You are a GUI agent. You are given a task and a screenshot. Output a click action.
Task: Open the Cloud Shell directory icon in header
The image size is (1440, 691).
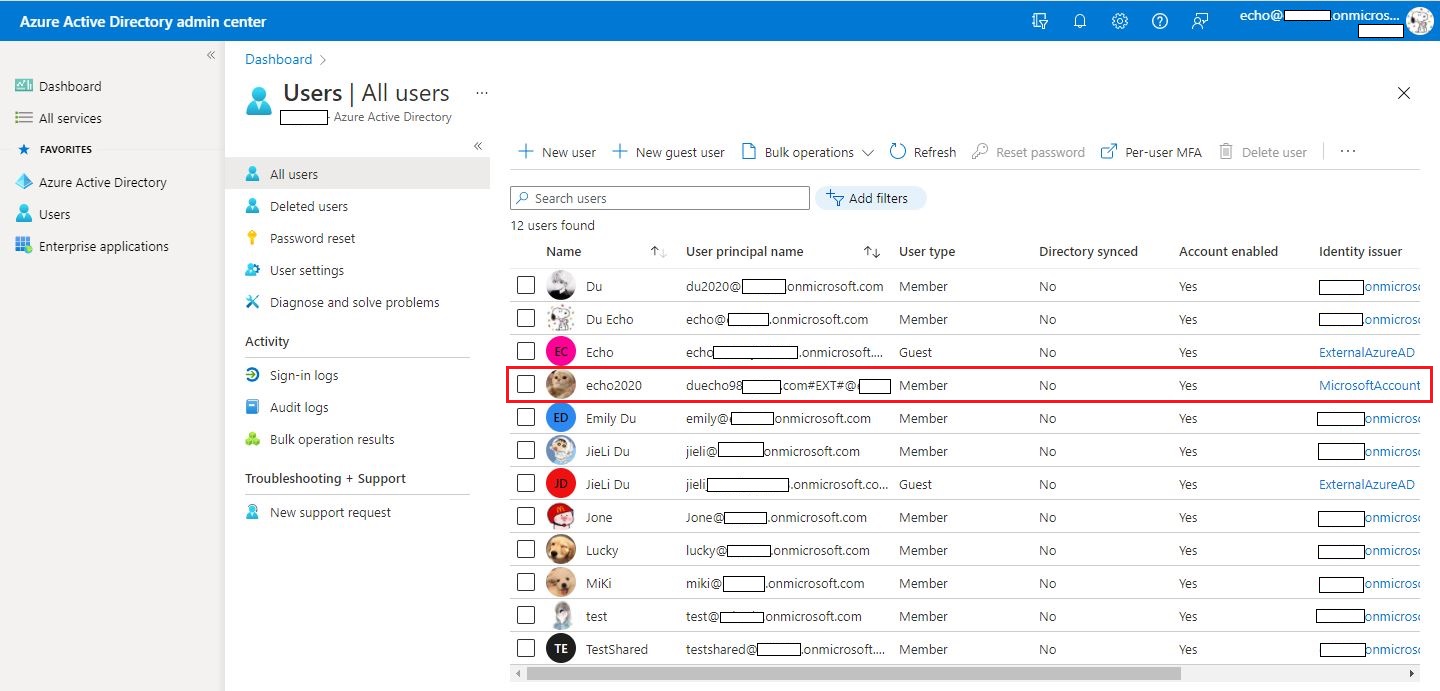click(x=1040, y=21)
